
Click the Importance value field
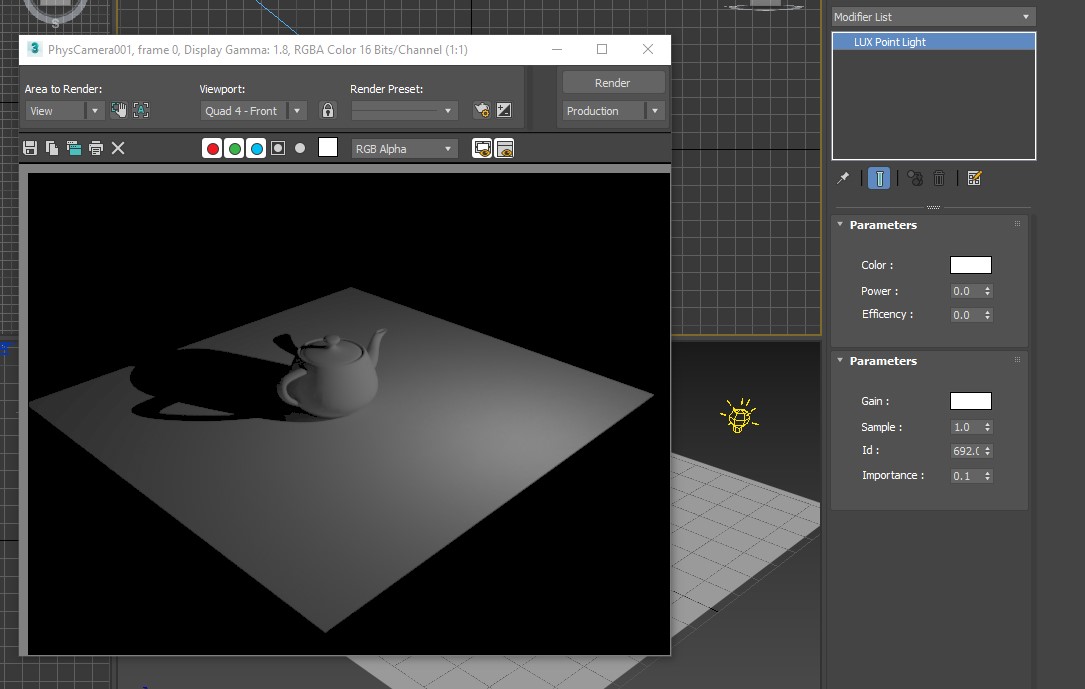[x=965, y=476]
